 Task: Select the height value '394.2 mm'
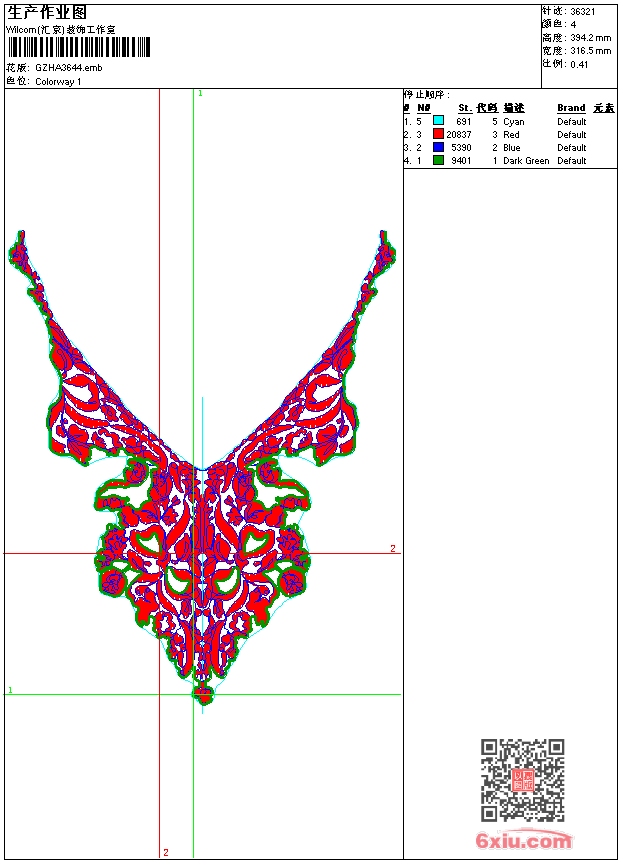591,38
